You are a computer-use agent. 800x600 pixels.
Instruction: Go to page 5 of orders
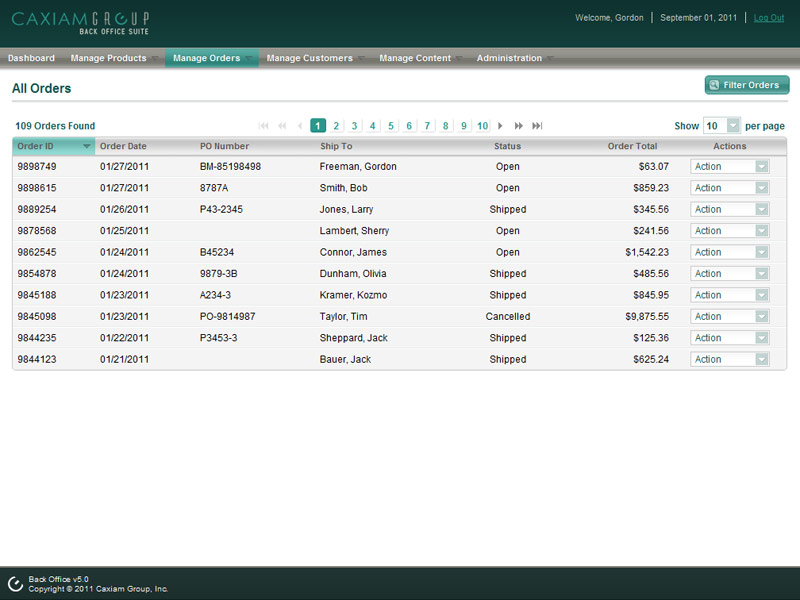391,126
